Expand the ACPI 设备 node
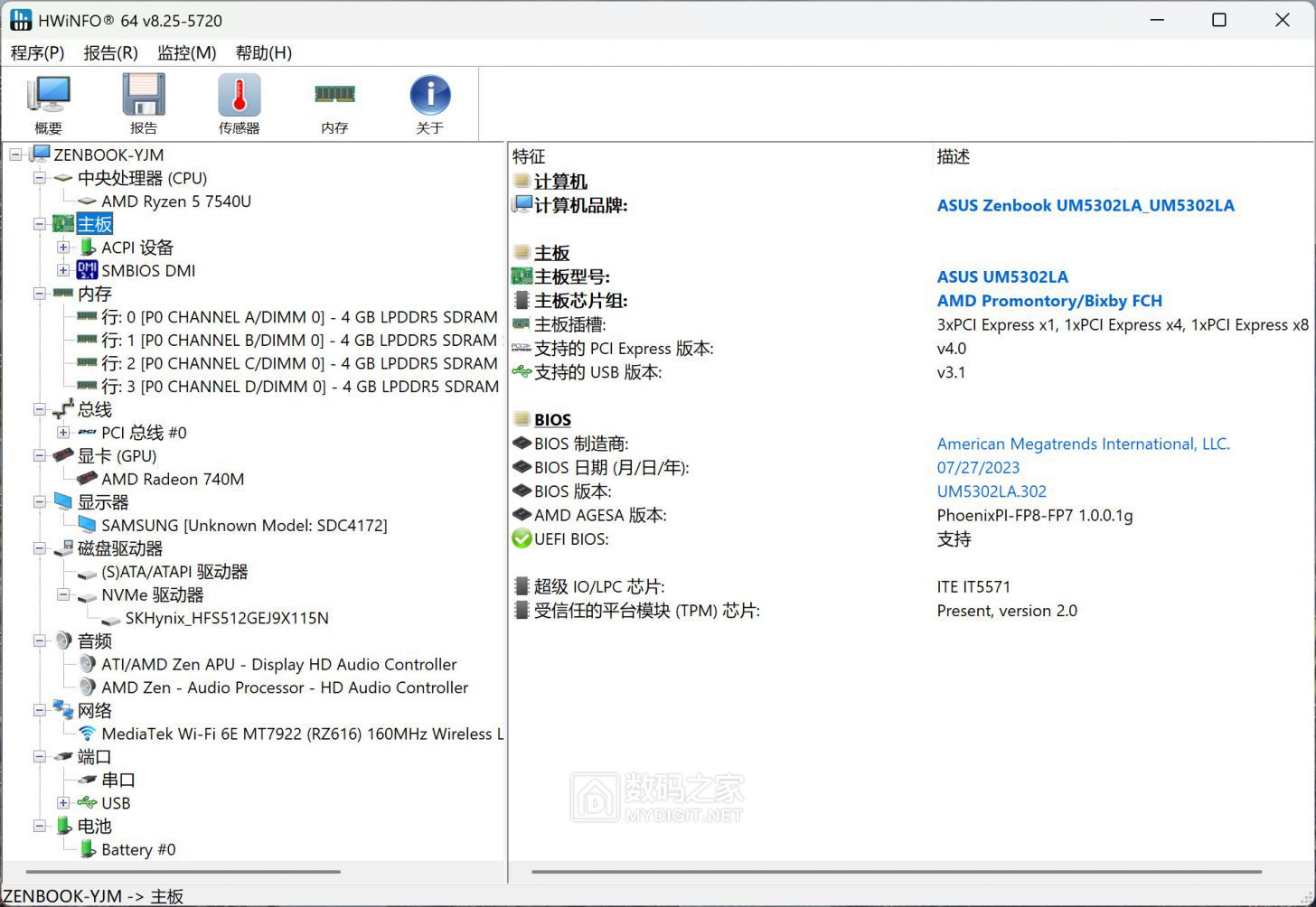Screen dimensions: 1316x907 63,247
